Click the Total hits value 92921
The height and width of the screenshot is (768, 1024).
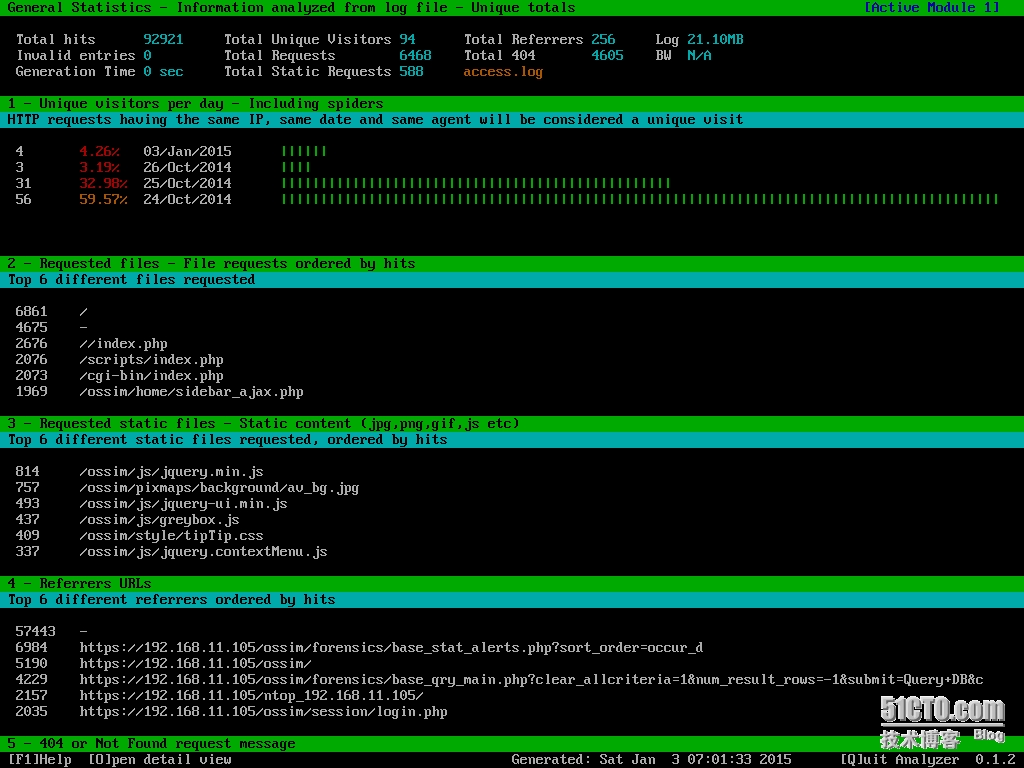(163, 39)
